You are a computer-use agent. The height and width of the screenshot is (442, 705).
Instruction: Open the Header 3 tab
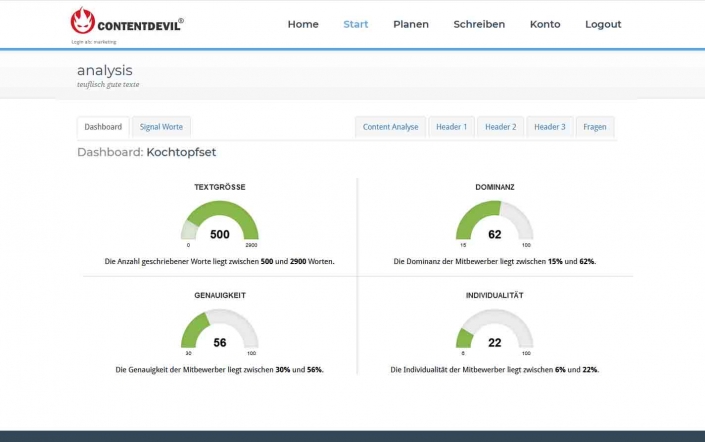(549, 127)
